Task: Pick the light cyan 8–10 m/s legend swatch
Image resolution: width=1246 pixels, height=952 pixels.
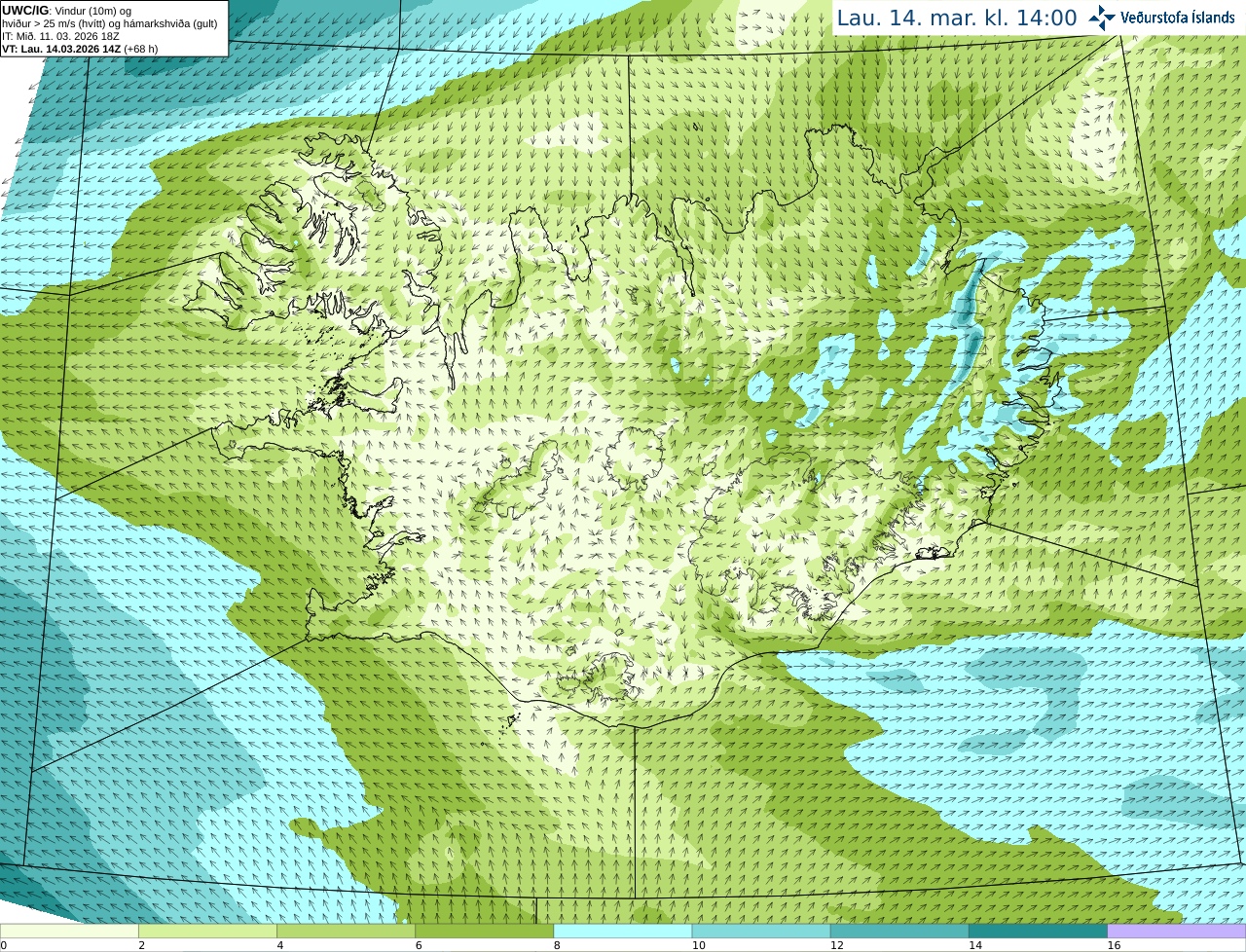Action: click(623, 932)
